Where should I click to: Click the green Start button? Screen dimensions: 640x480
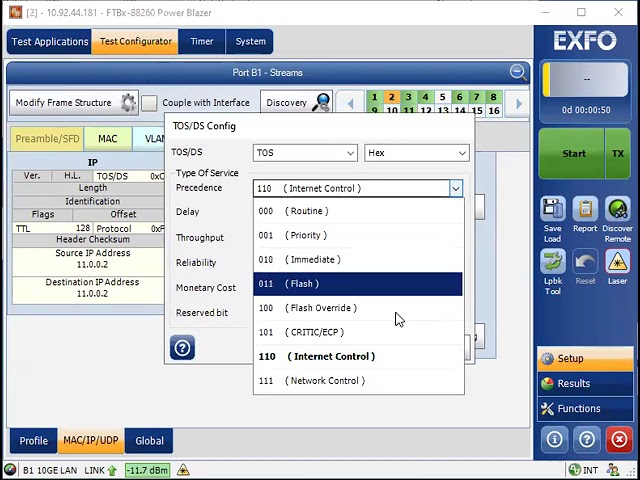coord(571,154)
